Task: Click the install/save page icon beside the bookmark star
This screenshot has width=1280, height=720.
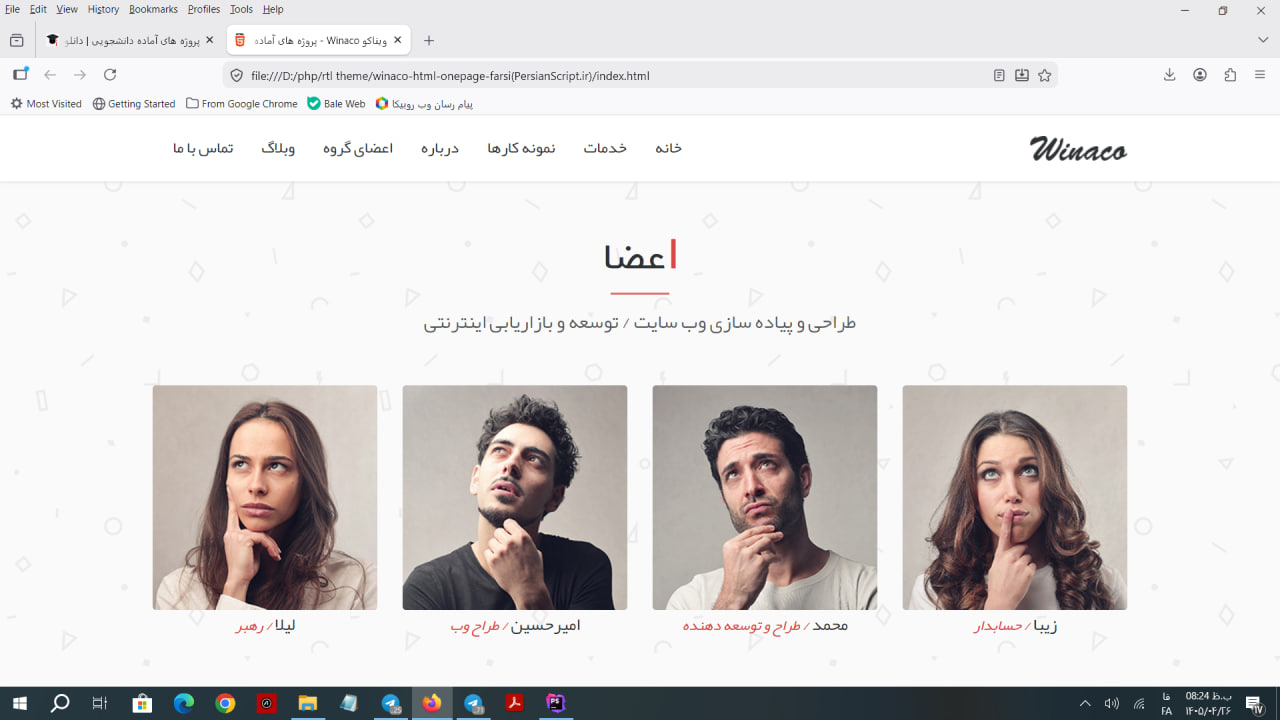Action: pos(1022,75)
